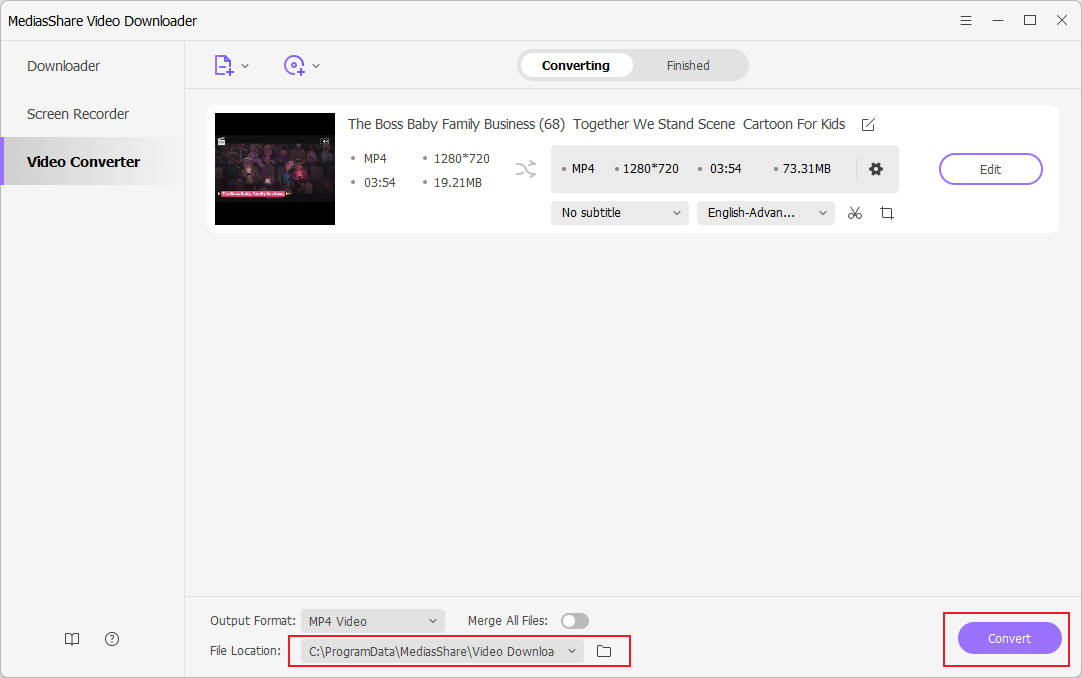This screenshot has height=678, width=1082.
Task: Click the Boss Baby video thumbnail
Action: point(275,169)
